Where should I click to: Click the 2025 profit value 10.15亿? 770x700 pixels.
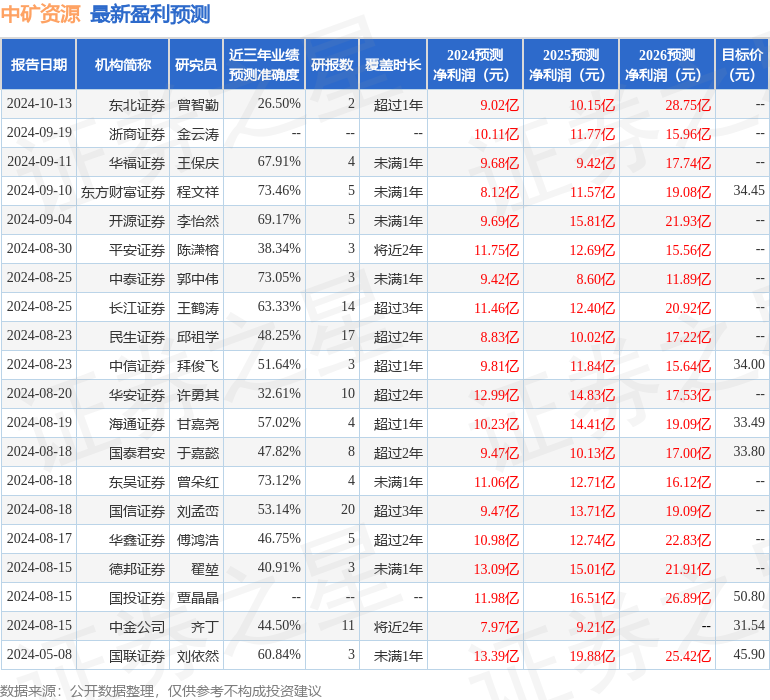tap(592, 105)
